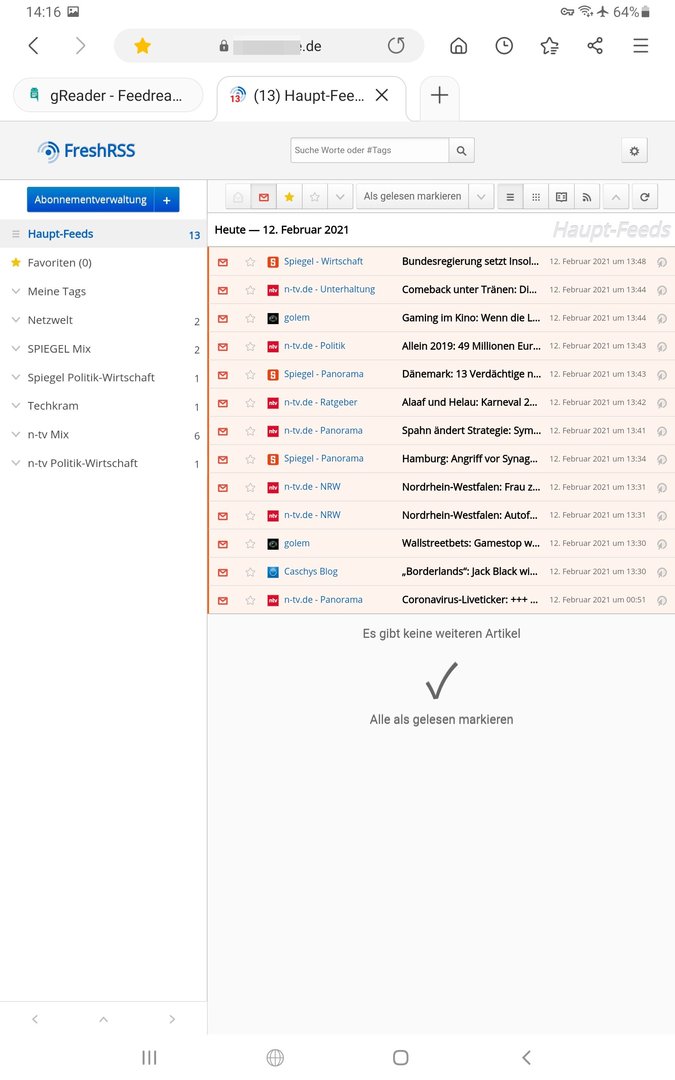This screenshot has height=1080, width=675.
Task: Open n-tv.de - Unterhaltung feed link
Action: 329,289
